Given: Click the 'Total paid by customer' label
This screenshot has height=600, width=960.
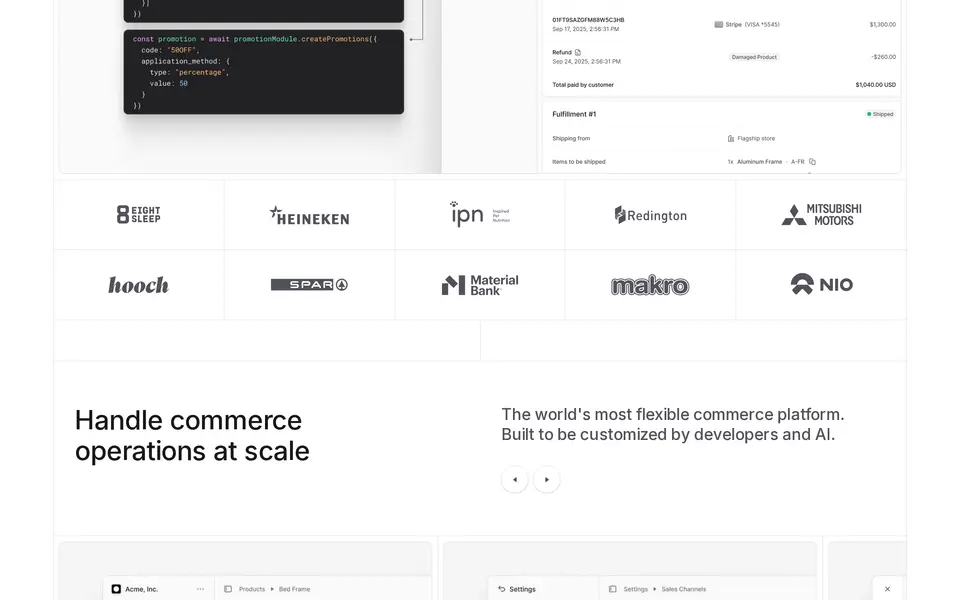Looking at the screenshot, I should (583, 85).
